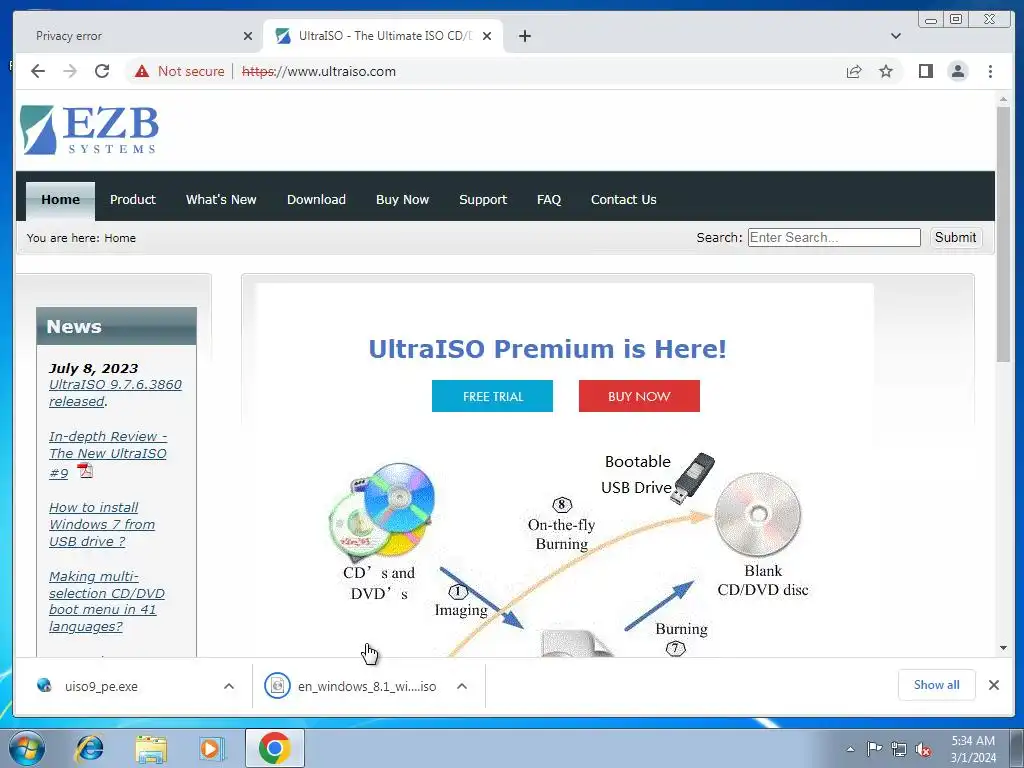This screenshot has width=1024, height=768.
Task: Open a new tab
Action: coord(524,36)
